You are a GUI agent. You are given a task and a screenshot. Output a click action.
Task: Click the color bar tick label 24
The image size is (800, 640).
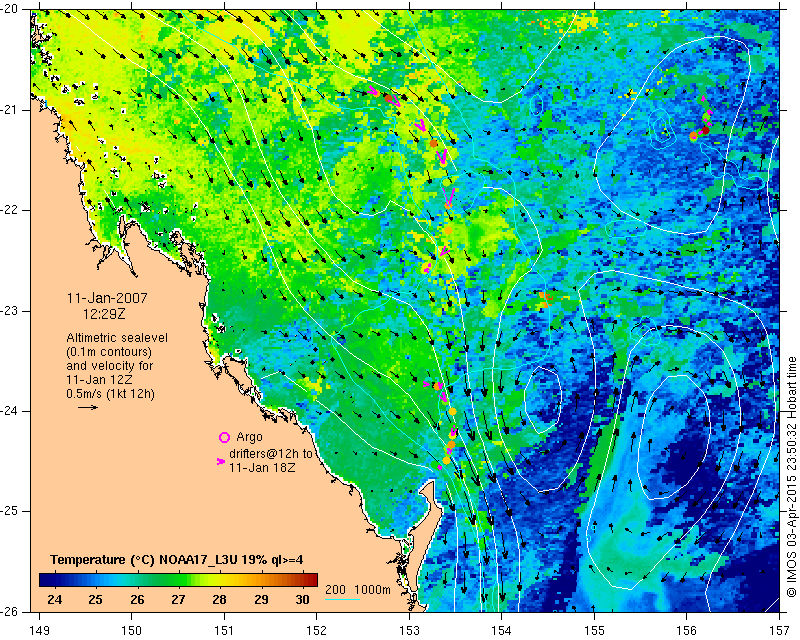tap(54, 600)
